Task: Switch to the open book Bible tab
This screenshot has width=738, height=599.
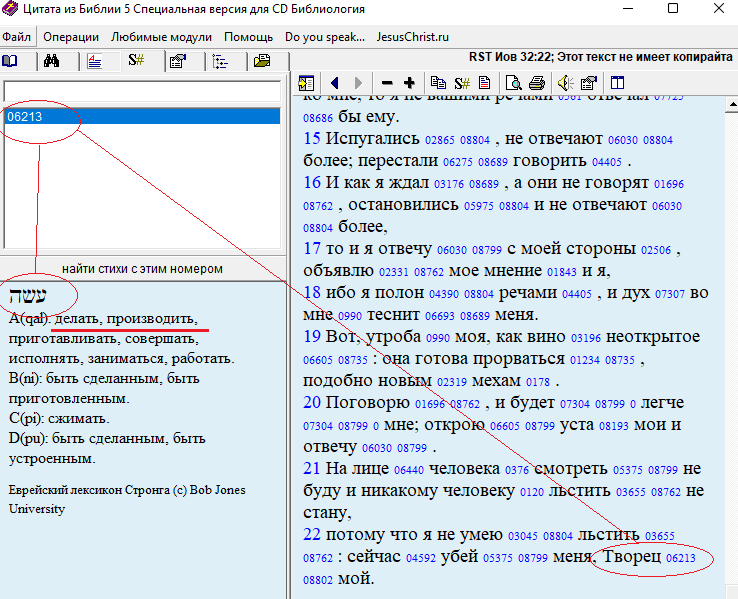Action: pos(11,61)
